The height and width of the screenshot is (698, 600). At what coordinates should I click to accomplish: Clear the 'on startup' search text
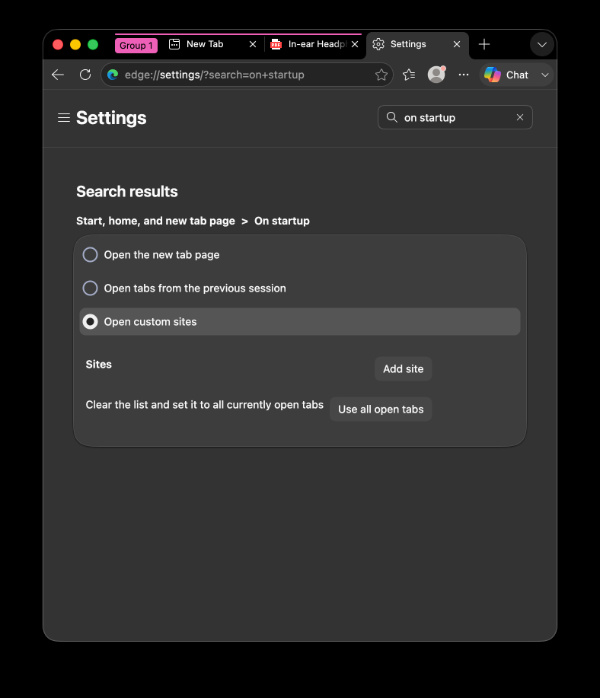(x=519, y=117)
